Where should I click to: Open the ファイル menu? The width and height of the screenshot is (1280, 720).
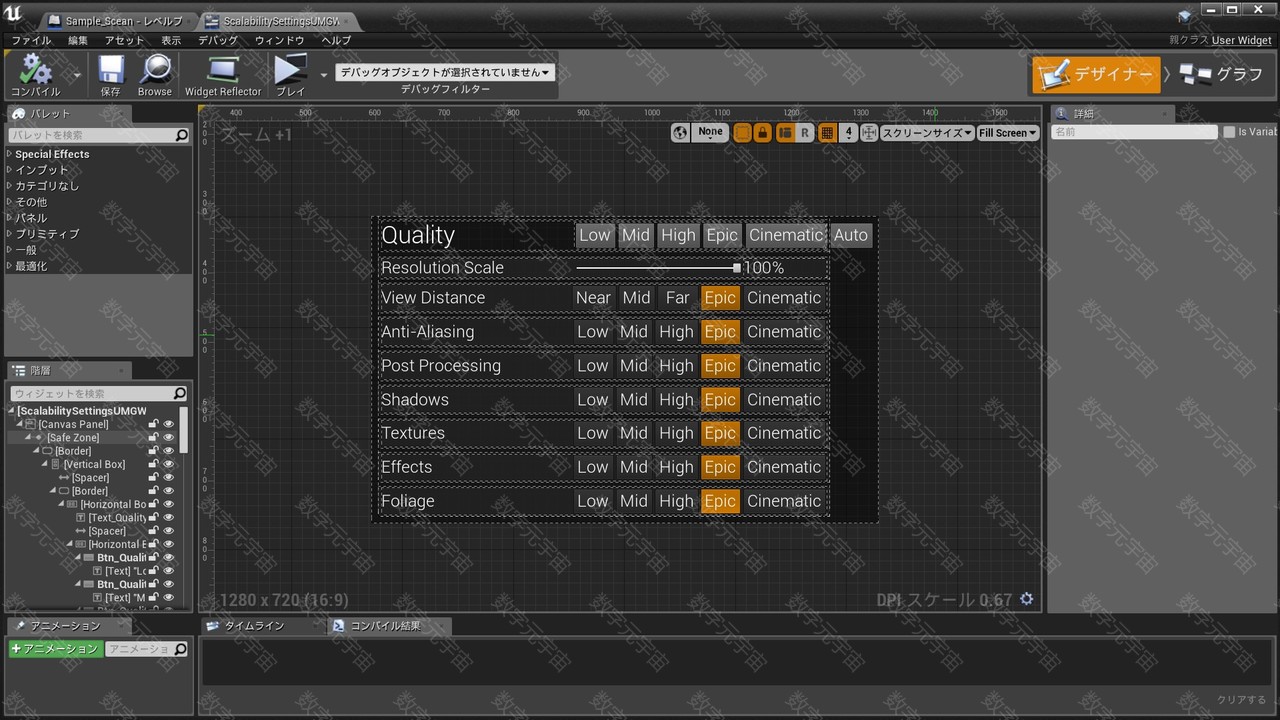tap(31, 40)
